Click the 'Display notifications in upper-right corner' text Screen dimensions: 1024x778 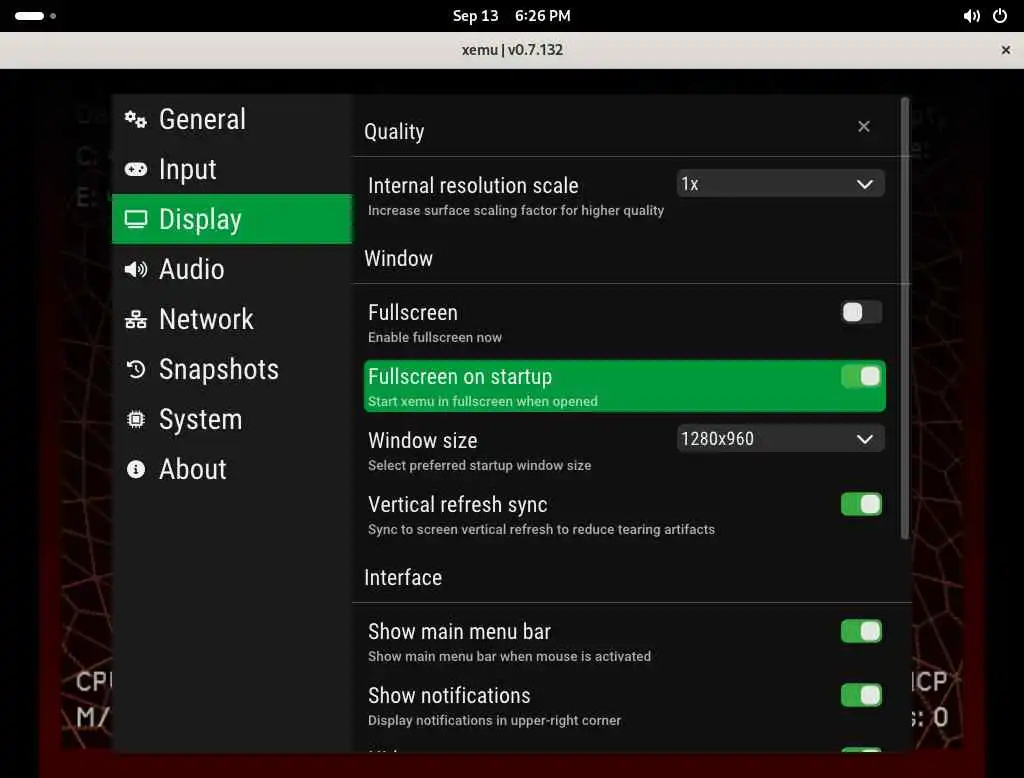[x=494, y=721]
